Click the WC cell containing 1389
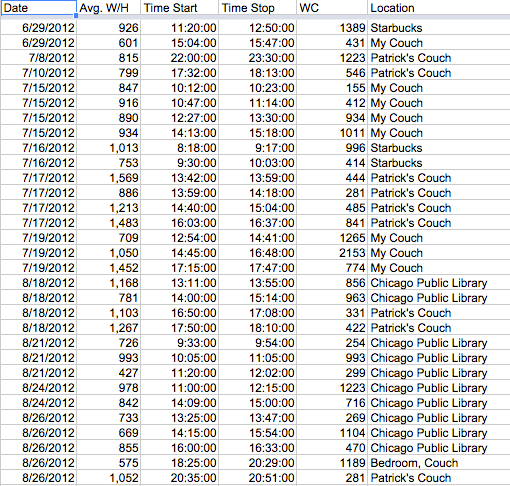 click(x=332, y=28)
